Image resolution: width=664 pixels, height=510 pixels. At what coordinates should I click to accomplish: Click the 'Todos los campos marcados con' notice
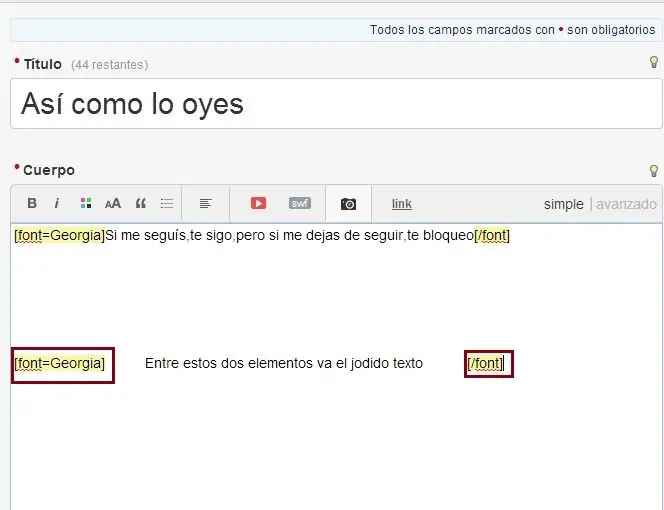tap(462, 30)
